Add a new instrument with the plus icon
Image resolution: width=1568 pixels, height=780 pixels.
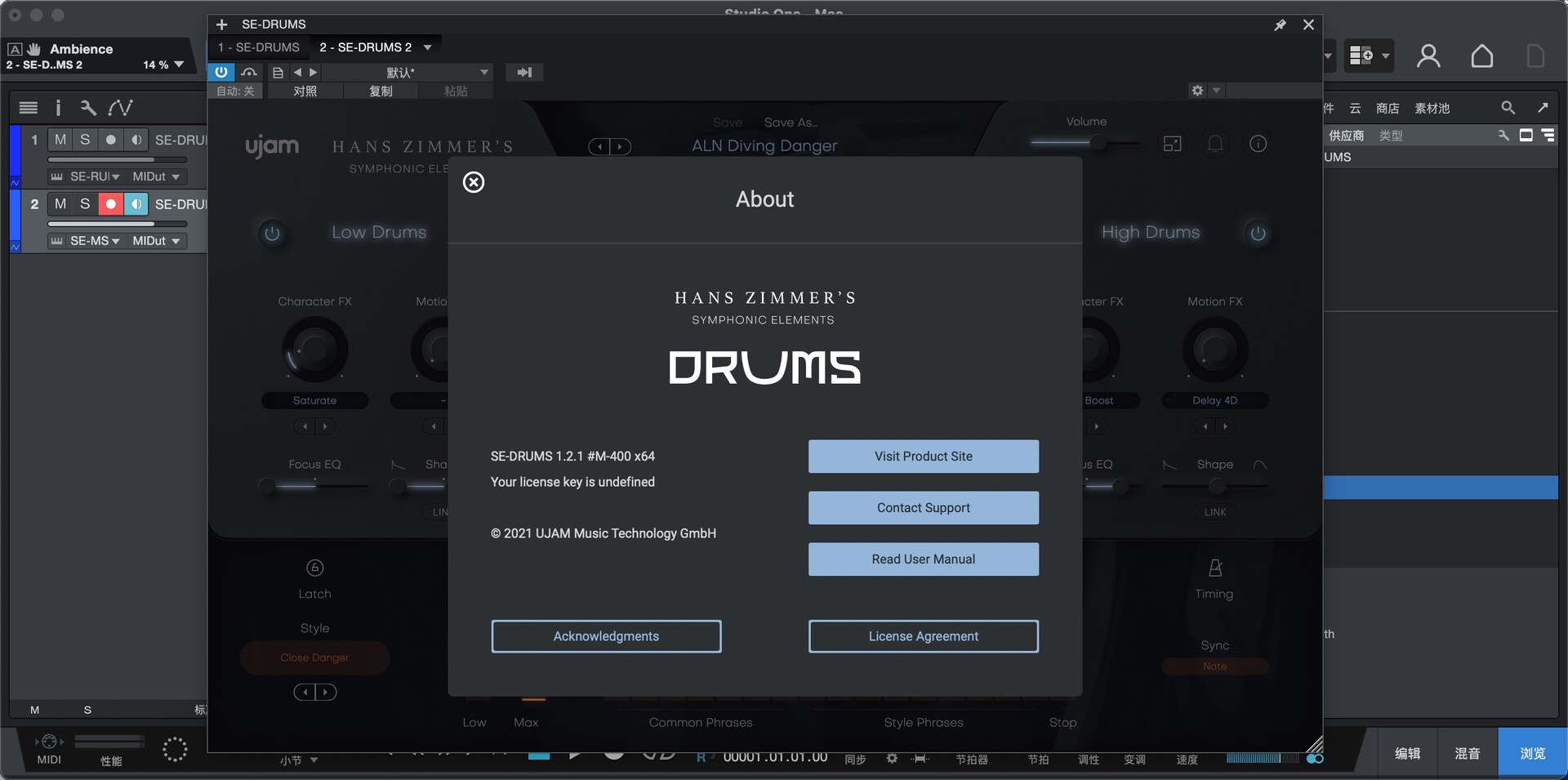222,25
